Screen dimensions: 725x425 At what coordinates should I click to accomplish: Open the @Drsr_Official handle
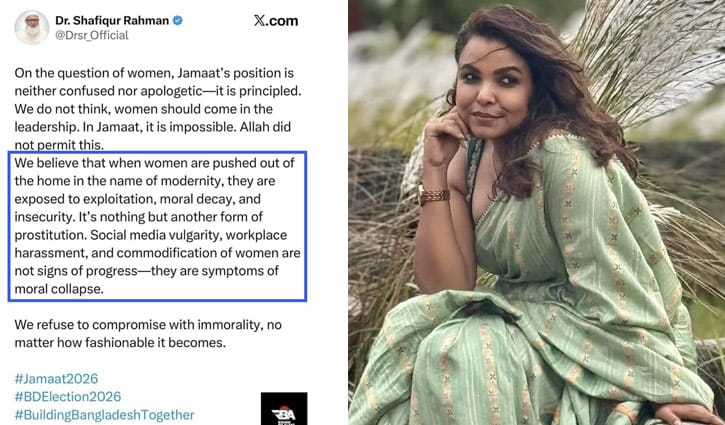pos(92,36)
